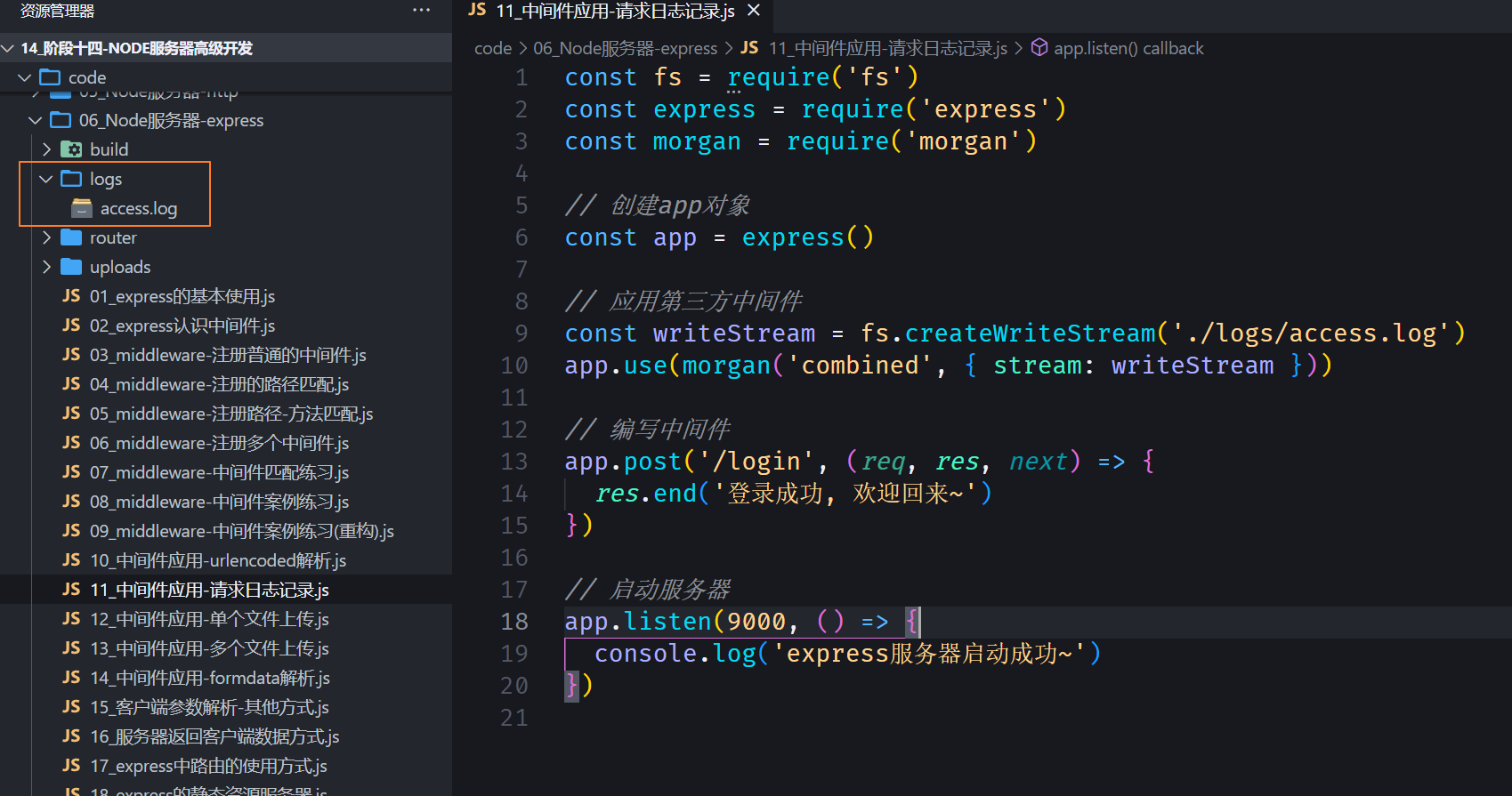Open 12_中间件应用-单个文件上传.js in file tree

pyautogui.click(x=209, y=619)
